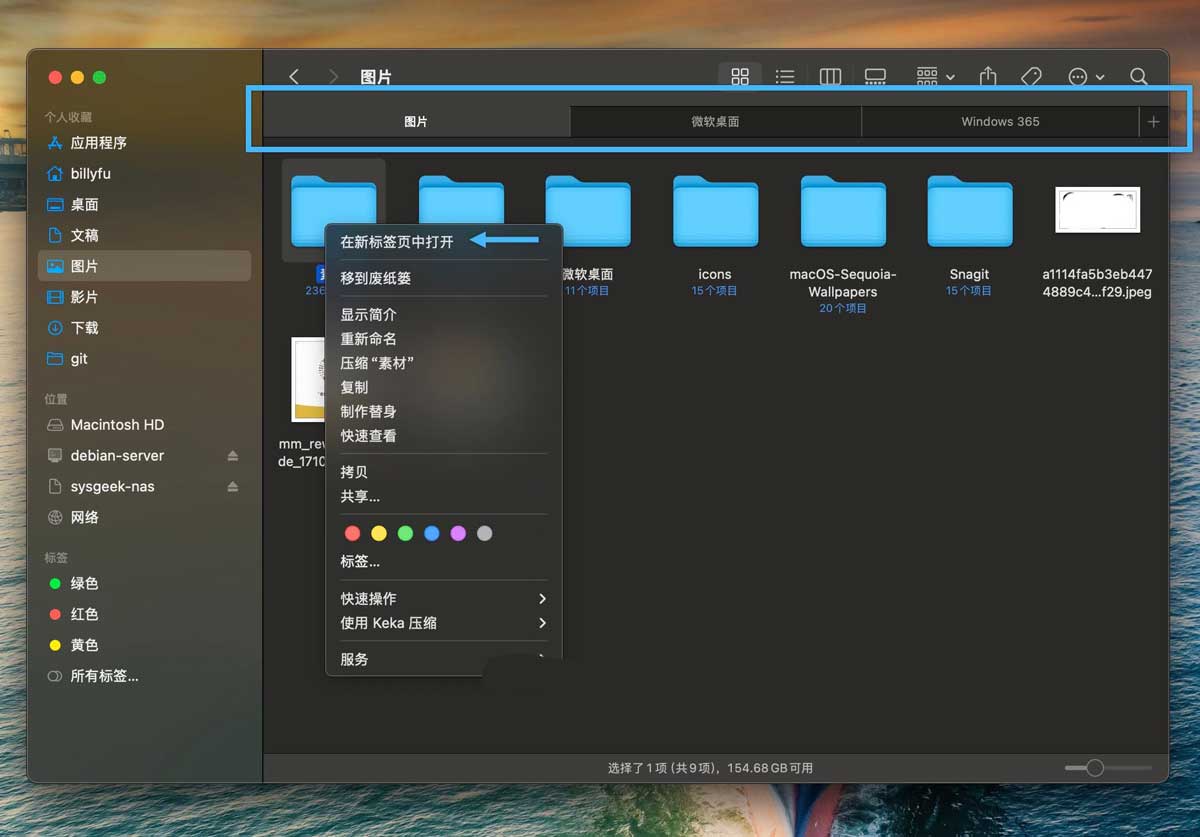Click the Share toolbar icon
Viewport: 1200px width, 837px height.
pyautogui.click(x=988, y=77)
